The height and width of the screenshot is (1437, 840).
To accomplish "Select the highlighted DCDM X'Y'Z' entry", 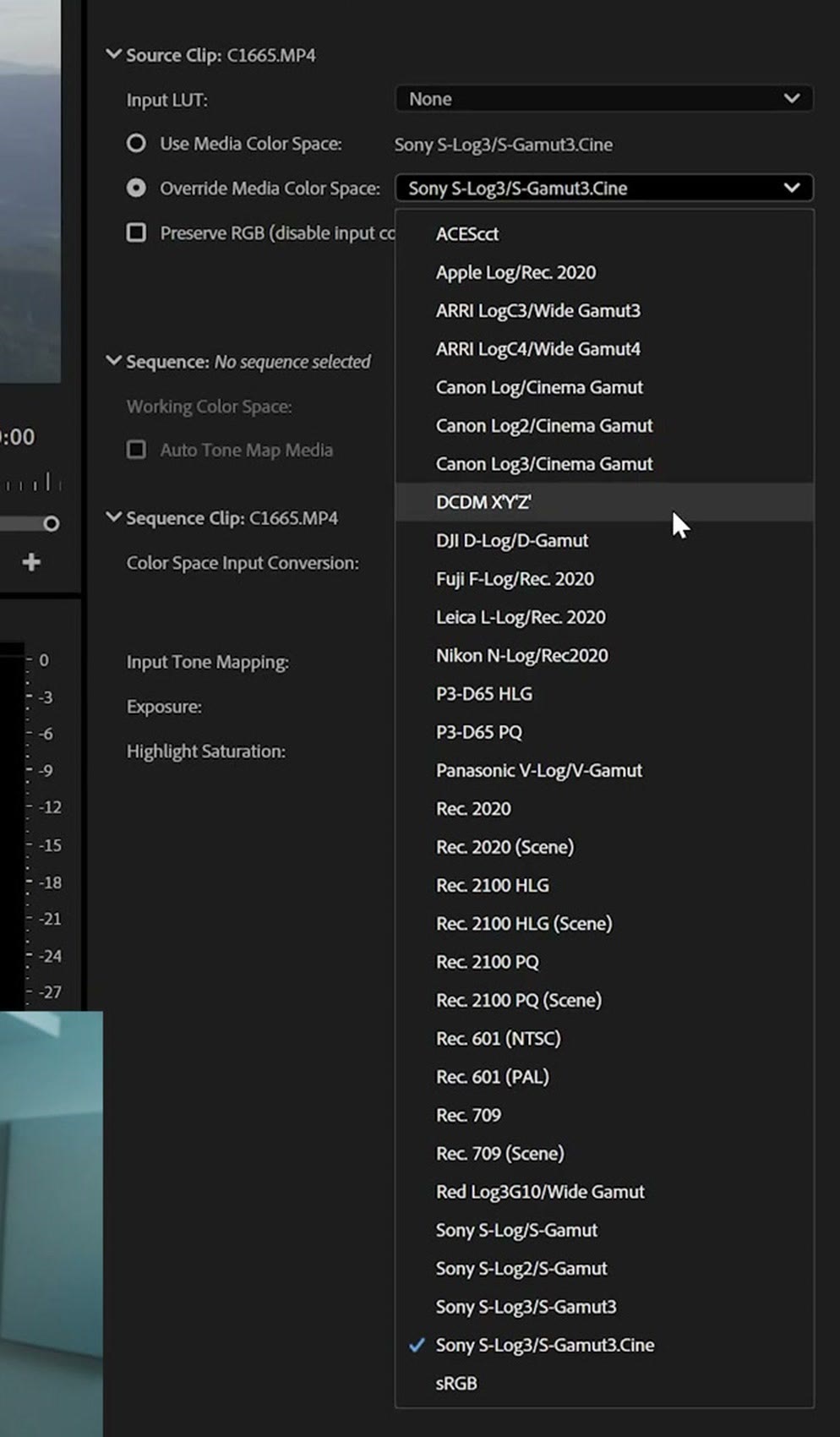I will [603, 502].
